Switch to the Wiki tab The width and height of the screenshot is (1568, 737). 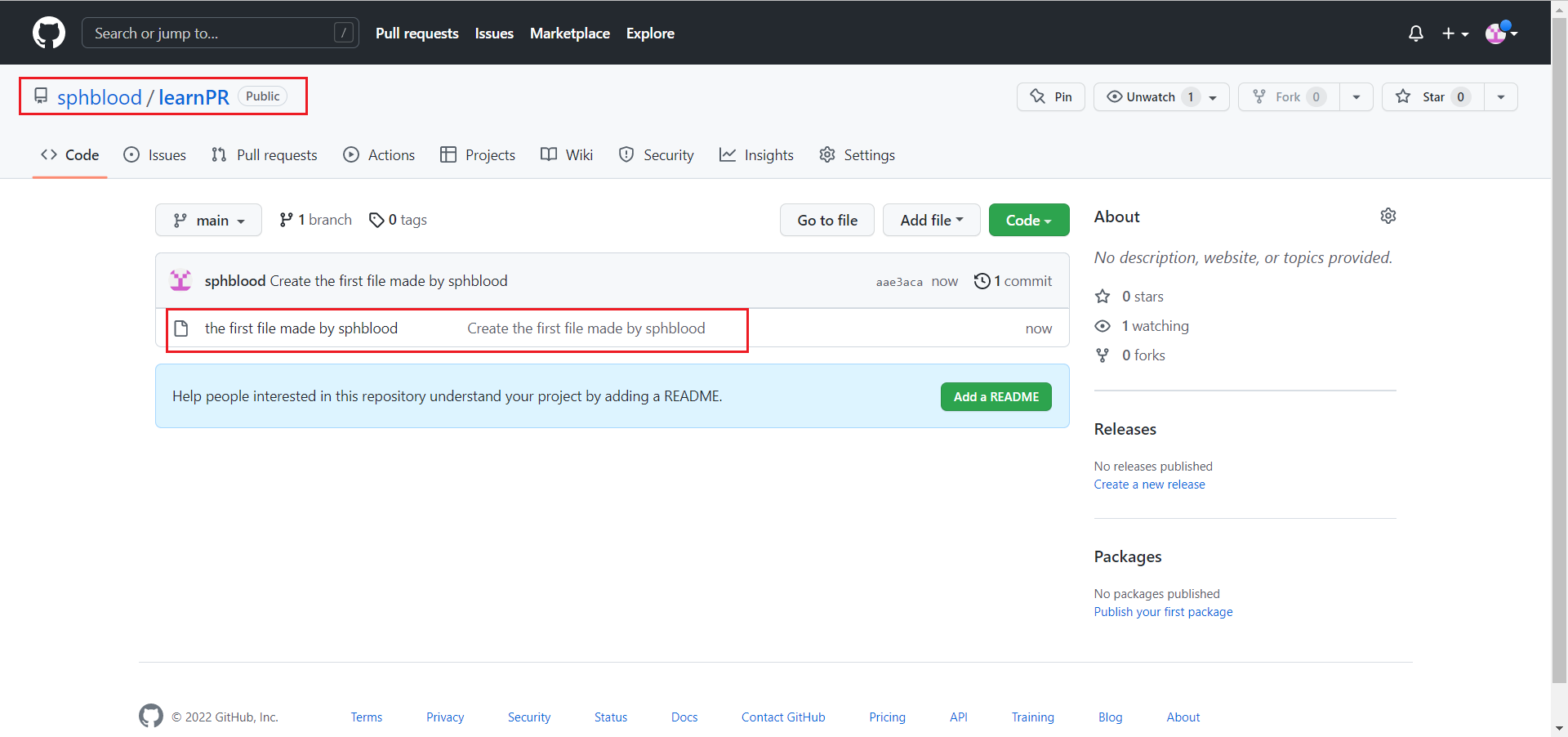coord(567,154)
